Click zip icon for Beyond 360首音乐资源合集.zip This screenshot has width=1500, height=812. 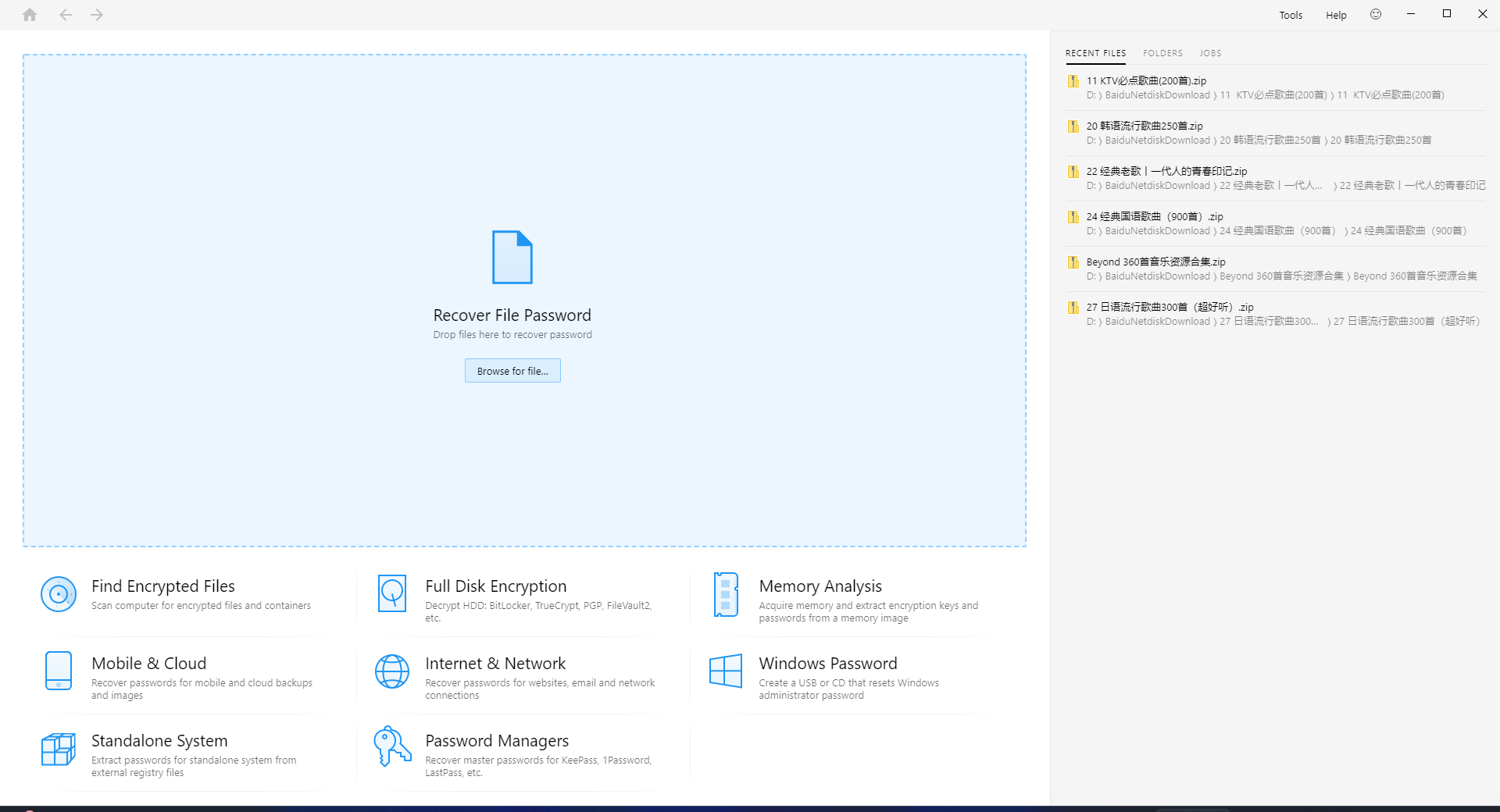click(x=1073, y=262)
